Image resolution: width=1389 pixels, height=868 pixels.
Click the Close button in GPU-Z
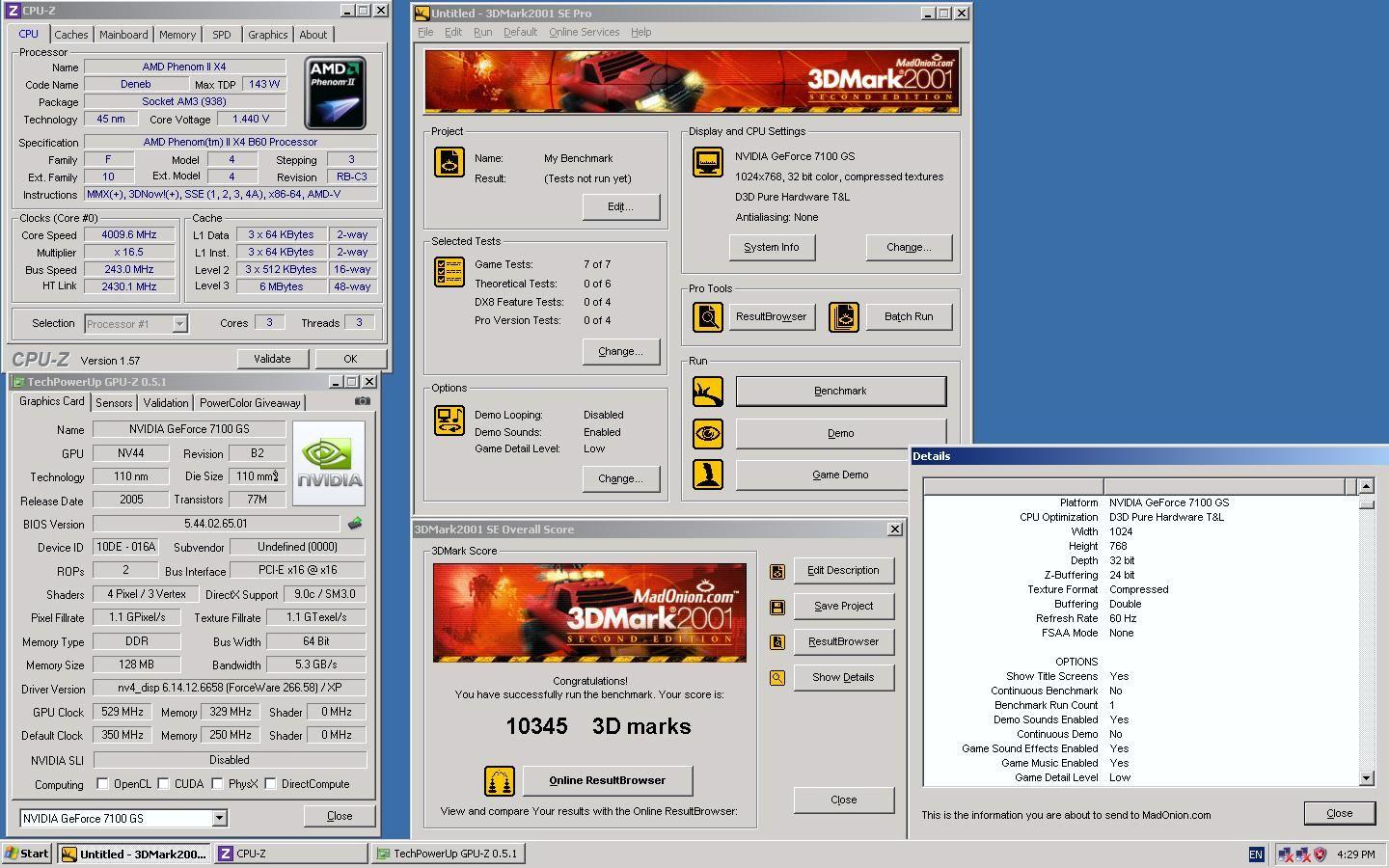point(340,816)
